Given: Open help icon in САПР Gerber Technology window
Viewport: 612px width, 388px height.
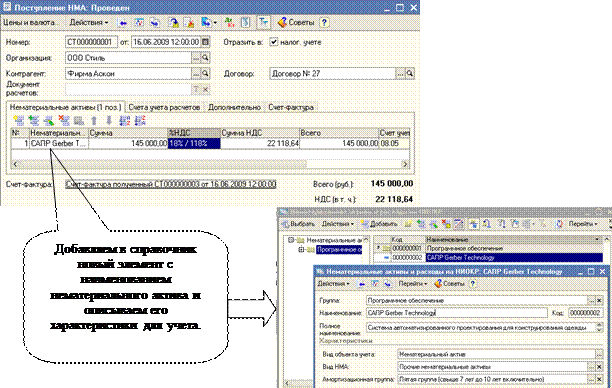Looking at the screenshot, I should [x=473, y=284].
